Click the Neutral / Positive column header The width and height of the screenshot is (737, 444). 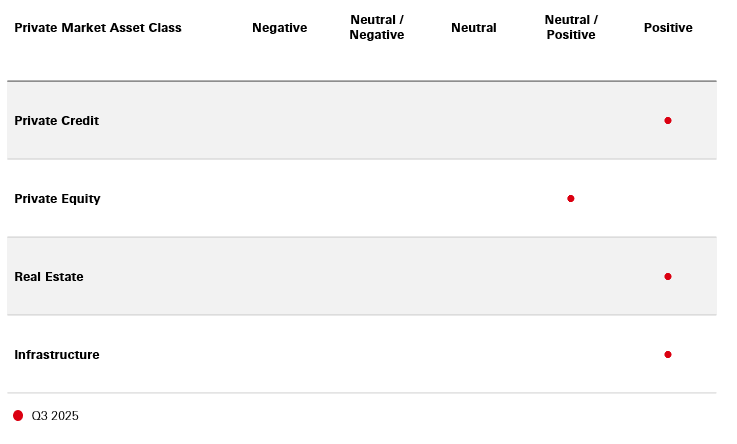click(x=571, y=28)
